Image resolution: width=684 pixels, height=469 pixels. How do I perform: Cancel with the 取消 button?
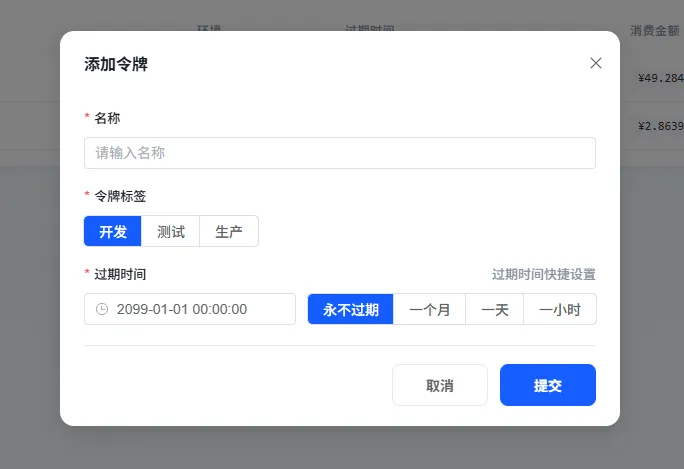click(x=440, y=385)
